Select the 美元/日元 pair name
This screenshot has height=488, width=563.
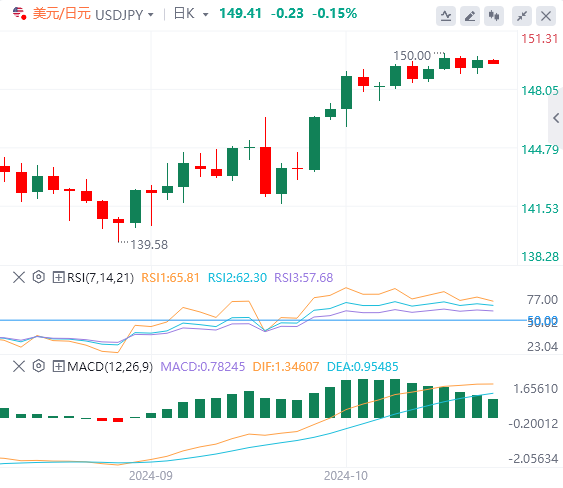coord(61,14)
